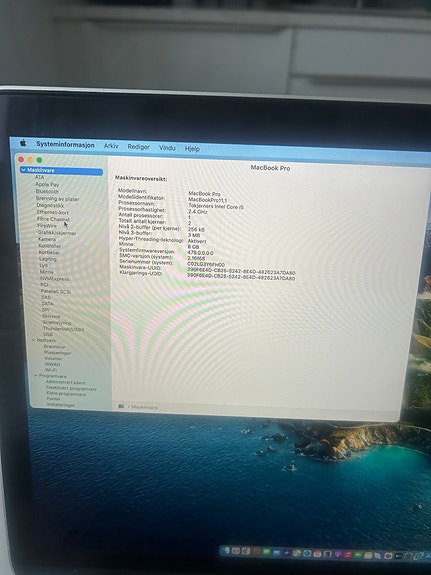Select Lagring in the sidebar
The width and height of the screenshot is (431, 575).
(48, 259)
